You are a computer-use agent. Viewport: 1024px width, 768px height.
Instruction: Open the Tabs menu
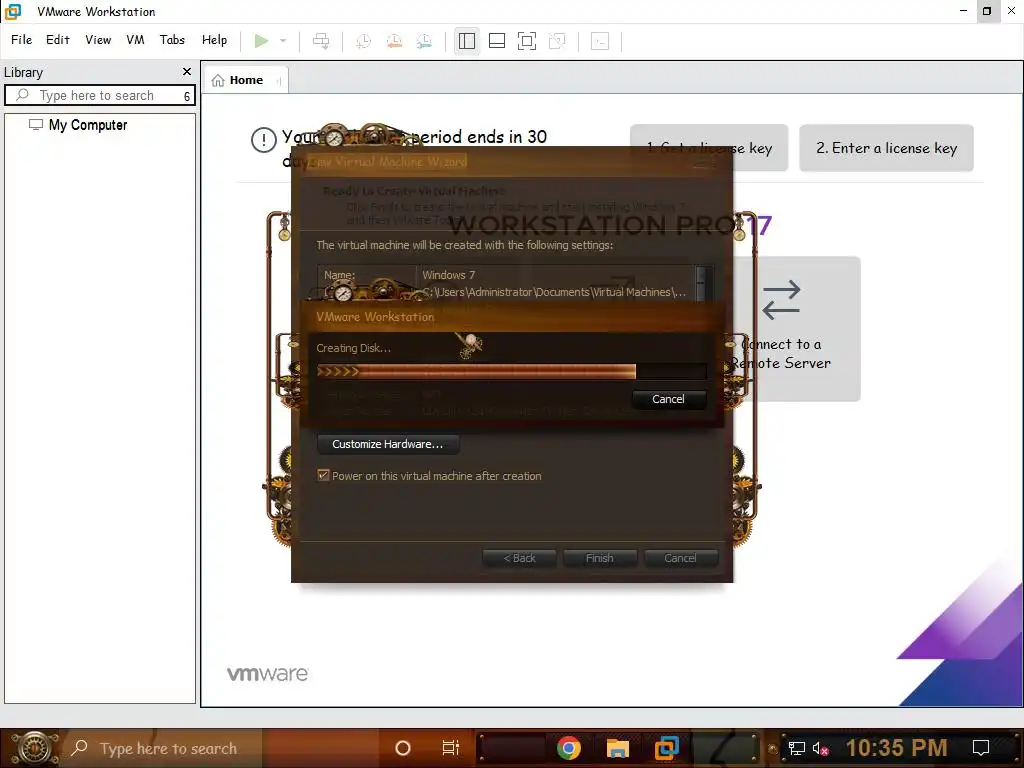pyautogui.click(x=172, y=40)
